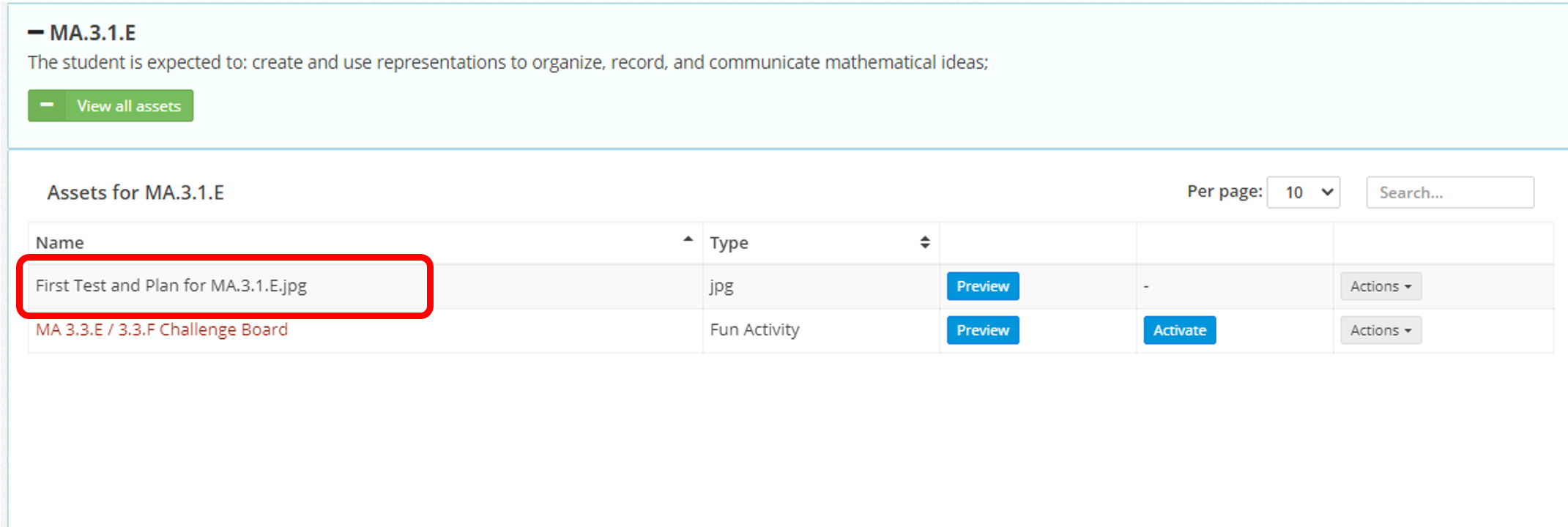Open Actions dropdown for Challenge Board
Viewport: 1568px width, 527px height.
(x=1380, y=330)
